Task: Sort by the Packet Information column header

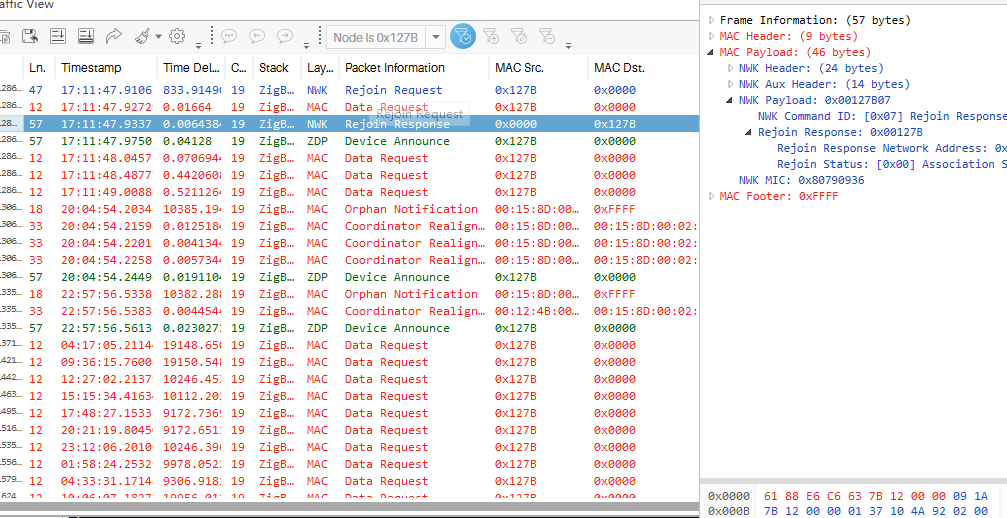Action: coord(414,67)
